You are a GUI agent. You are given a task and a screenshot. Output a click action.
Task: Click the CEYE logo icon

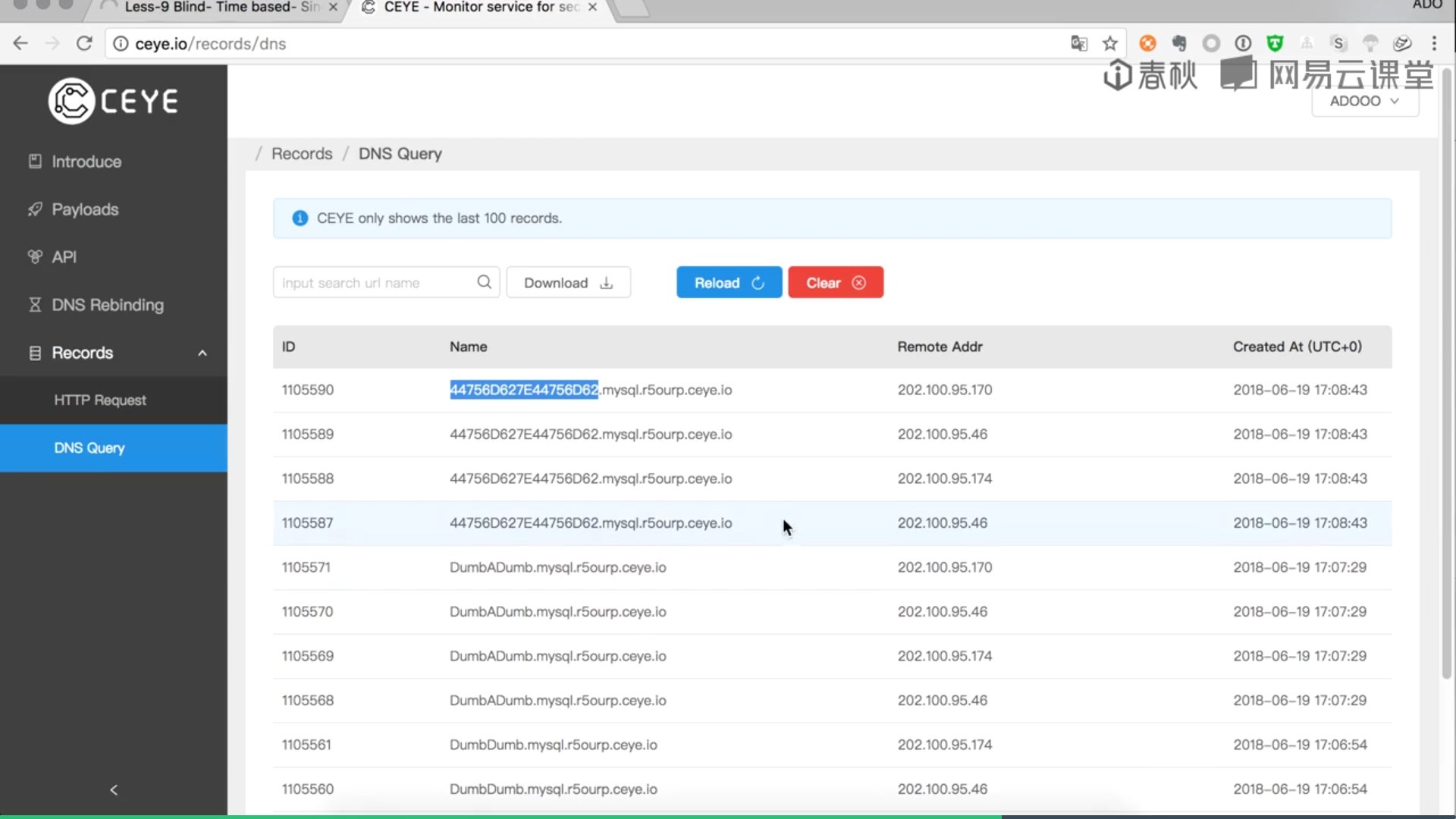click(x=71, y=101)
